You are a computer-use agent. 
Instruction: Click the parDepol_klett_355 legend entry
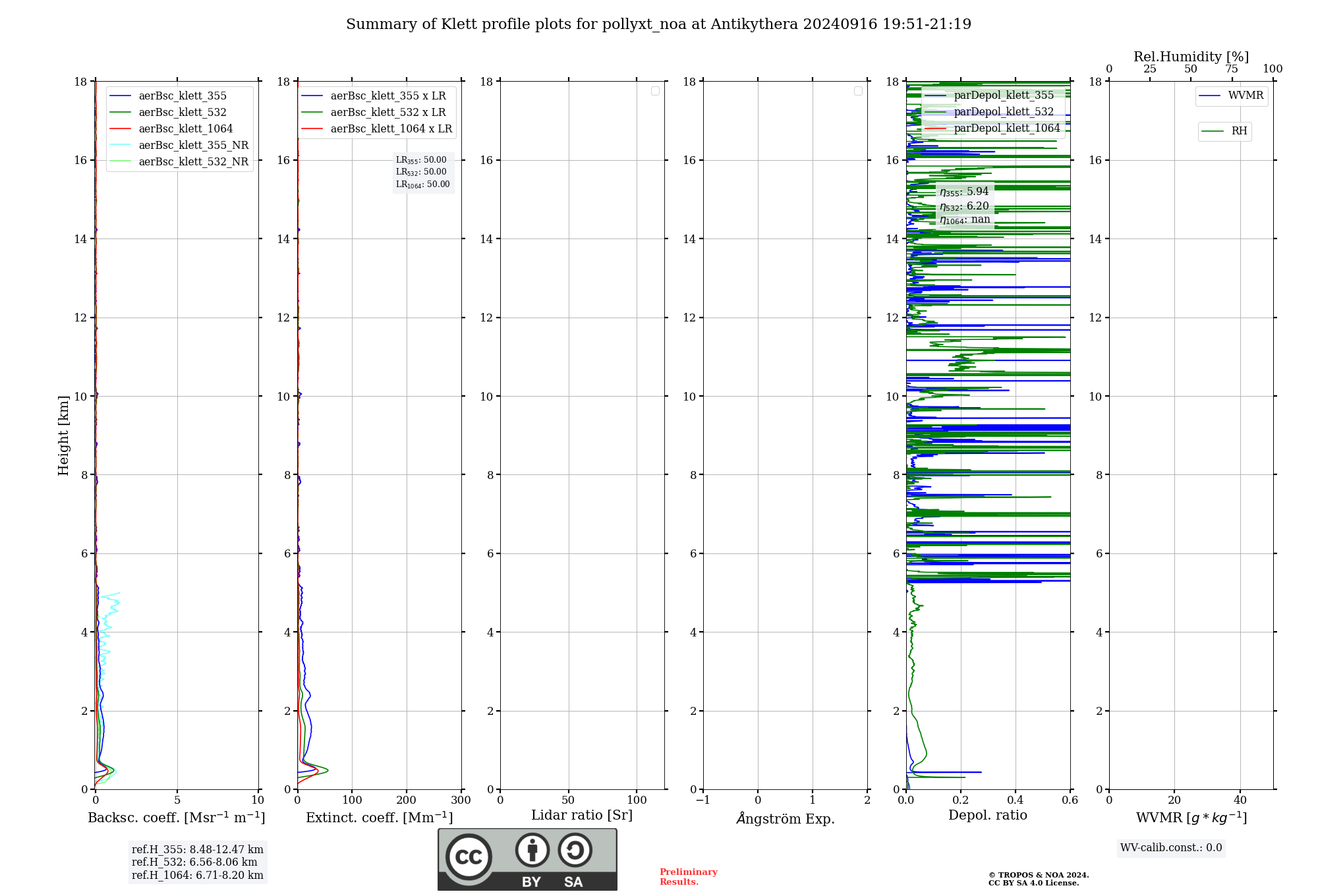[990, 96]
